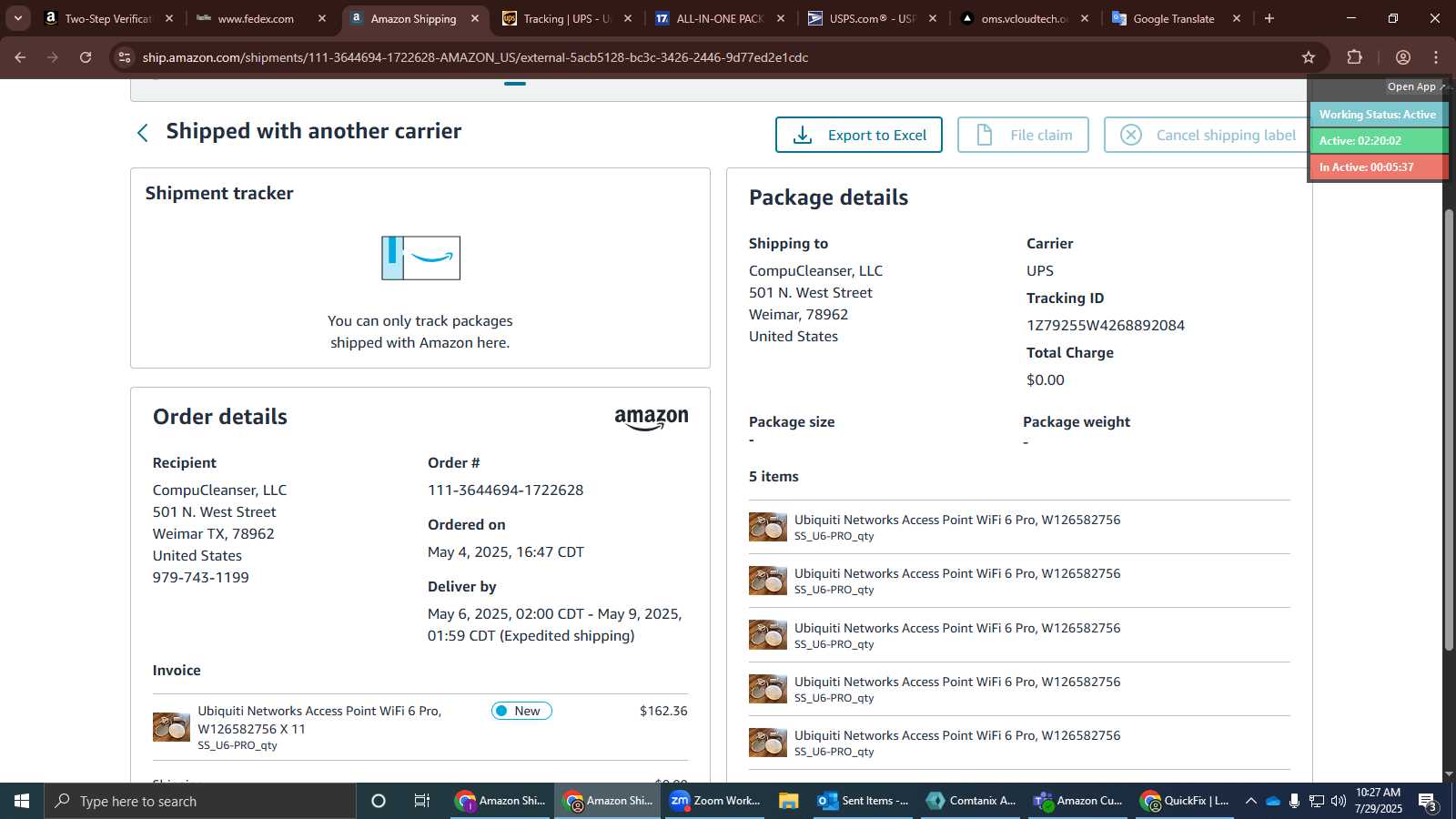
Task: Click the Amazon package icon in Shipment tracker
Action: [420, 258]
